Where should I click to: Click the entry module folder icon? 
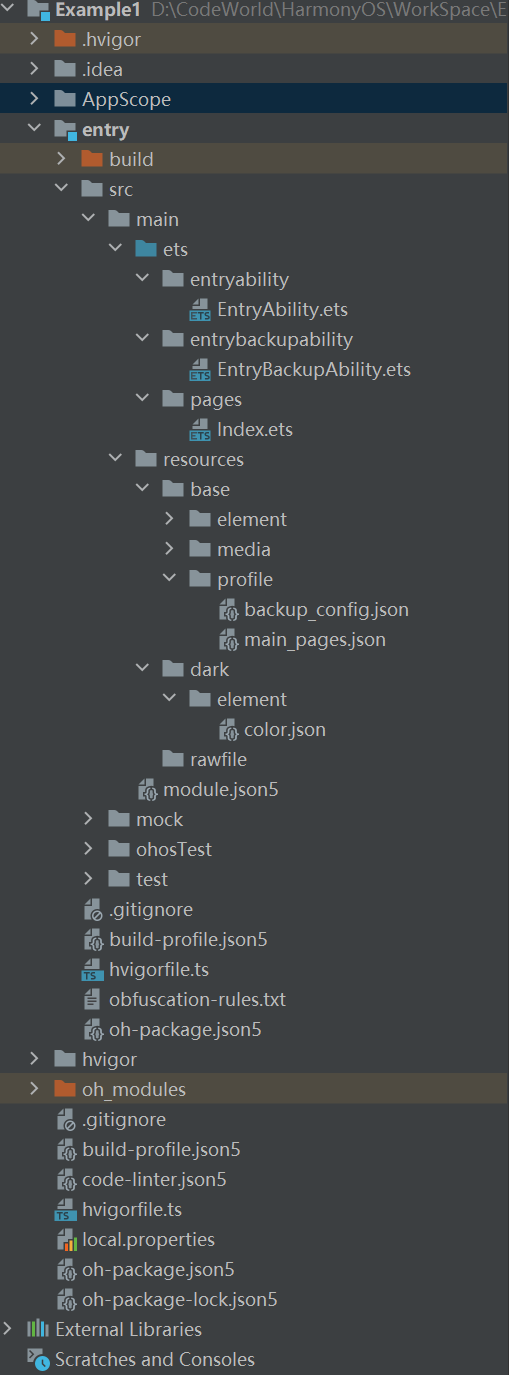pos(66,130)
